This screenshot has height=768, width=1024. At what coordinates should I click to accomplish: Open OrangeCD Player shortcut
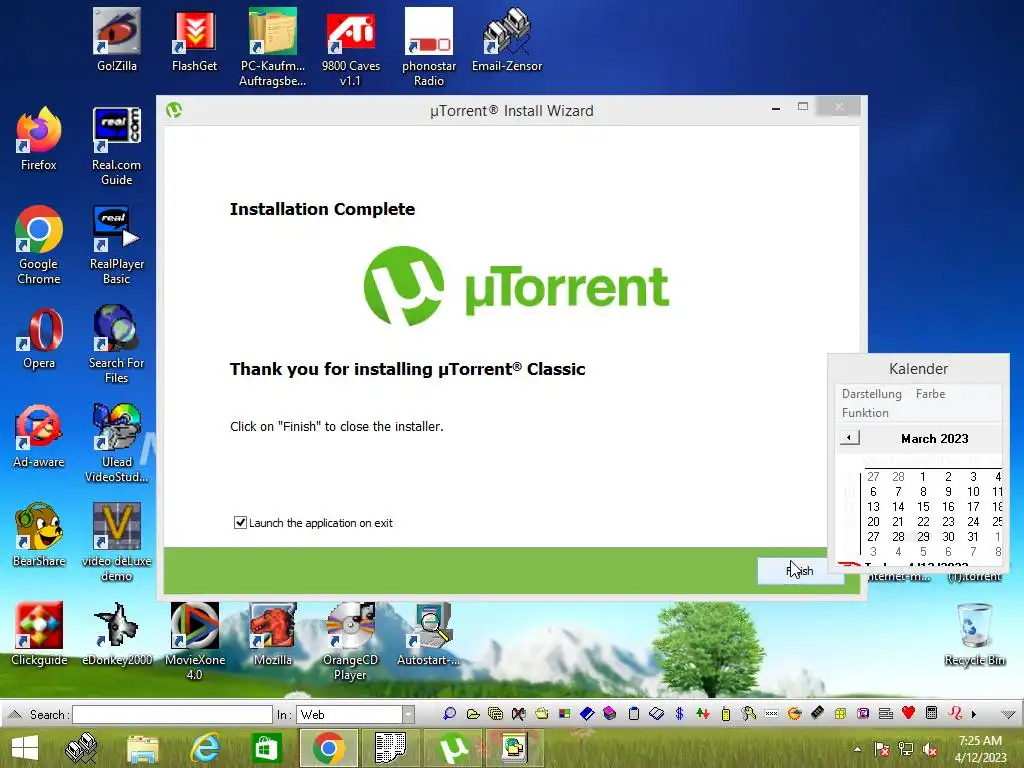[351, 641]
